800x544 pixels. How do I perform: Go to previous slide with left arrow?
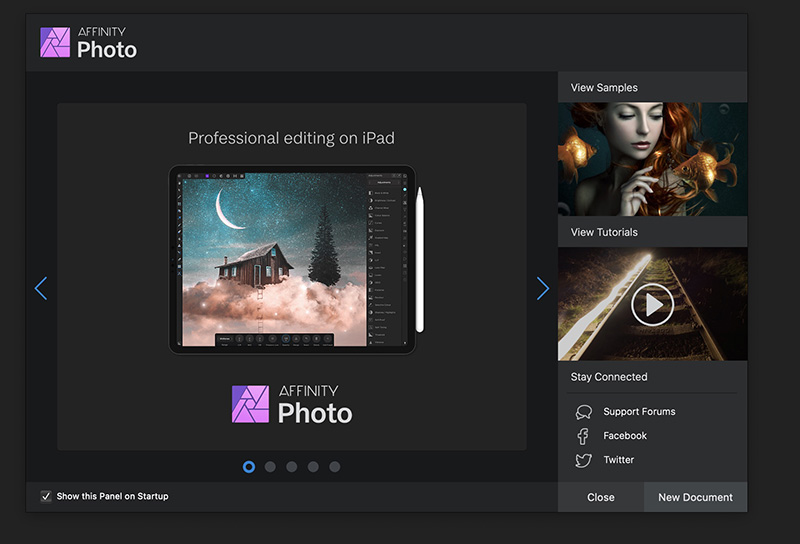click(41, 289)
